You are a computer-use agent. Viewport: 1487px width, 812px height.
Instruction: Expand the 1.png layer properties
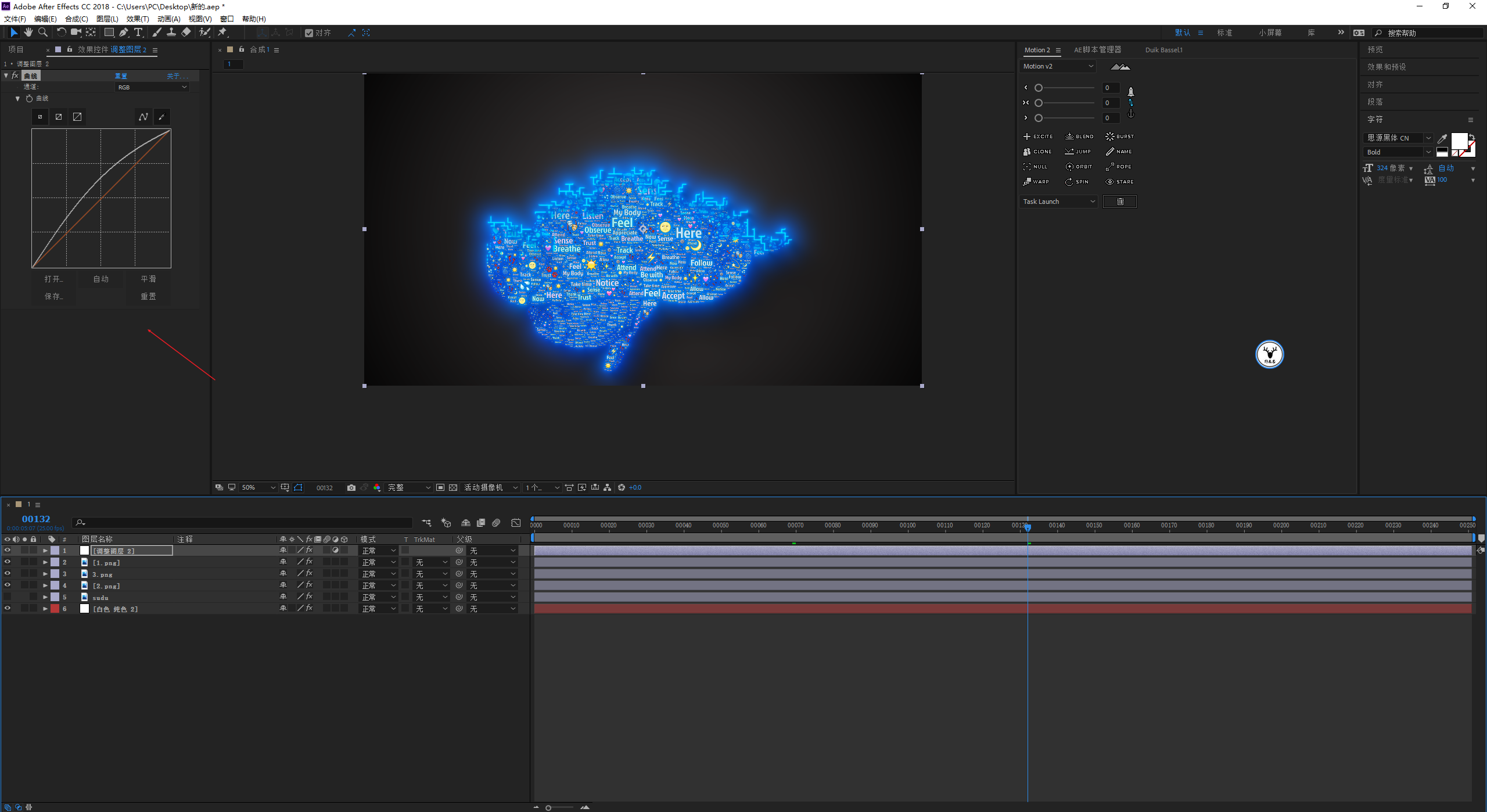45,562
